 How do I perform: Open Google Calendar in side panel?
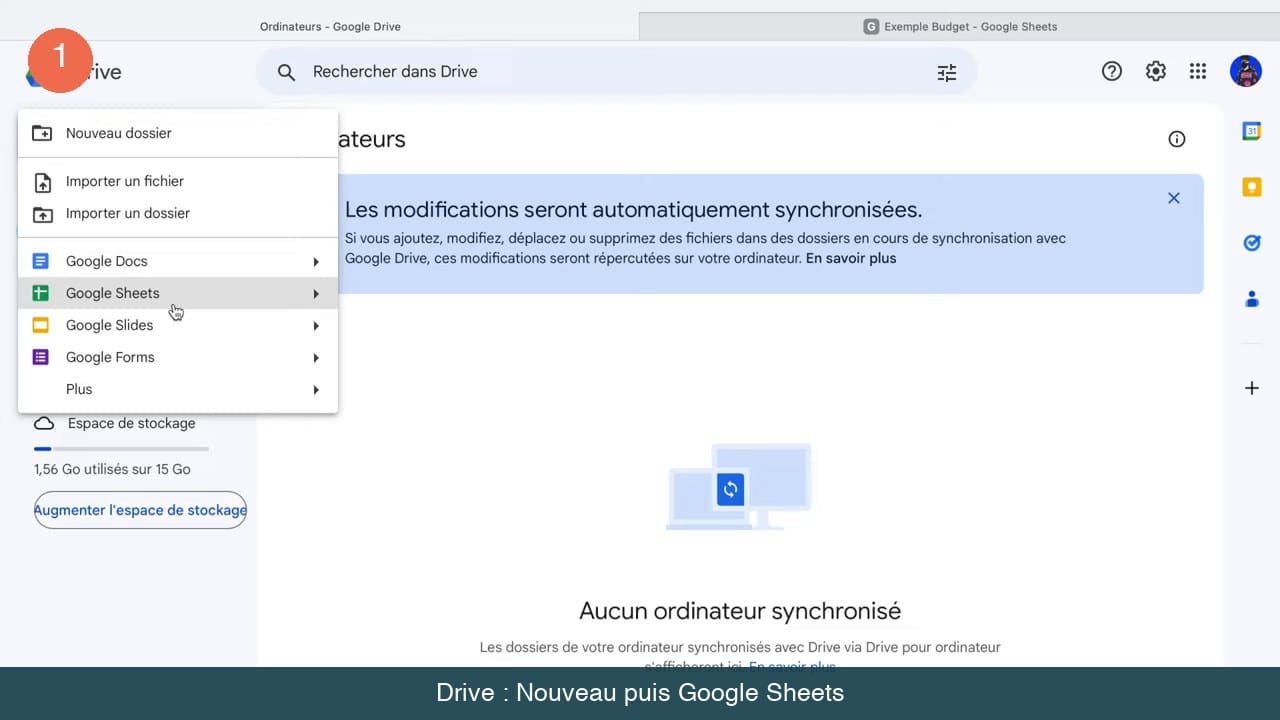1252,131
